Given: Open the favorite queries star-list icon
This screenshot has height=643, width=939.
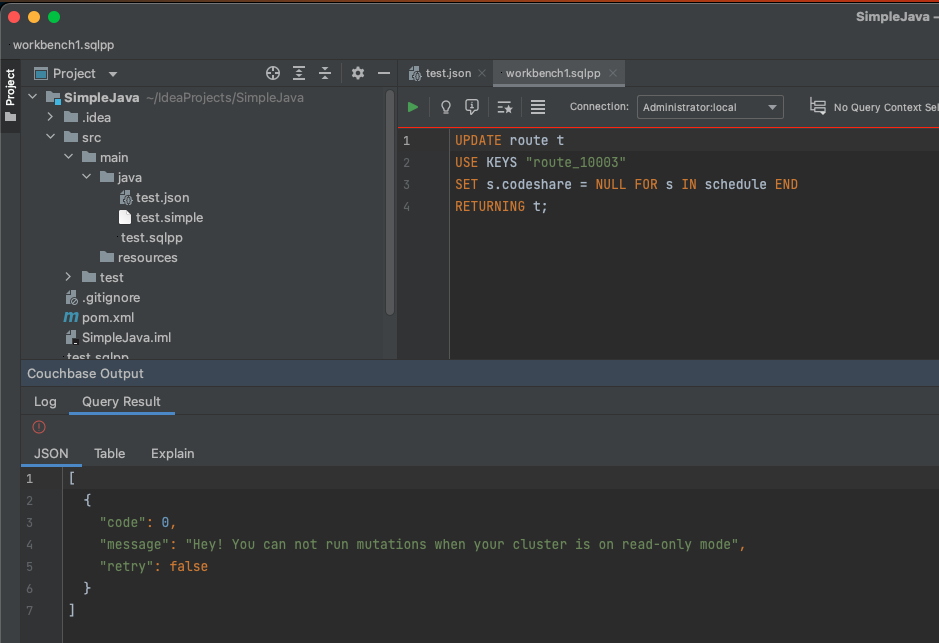Looking at the screenshot, I should pyautogui.click(x=505, y=107).
